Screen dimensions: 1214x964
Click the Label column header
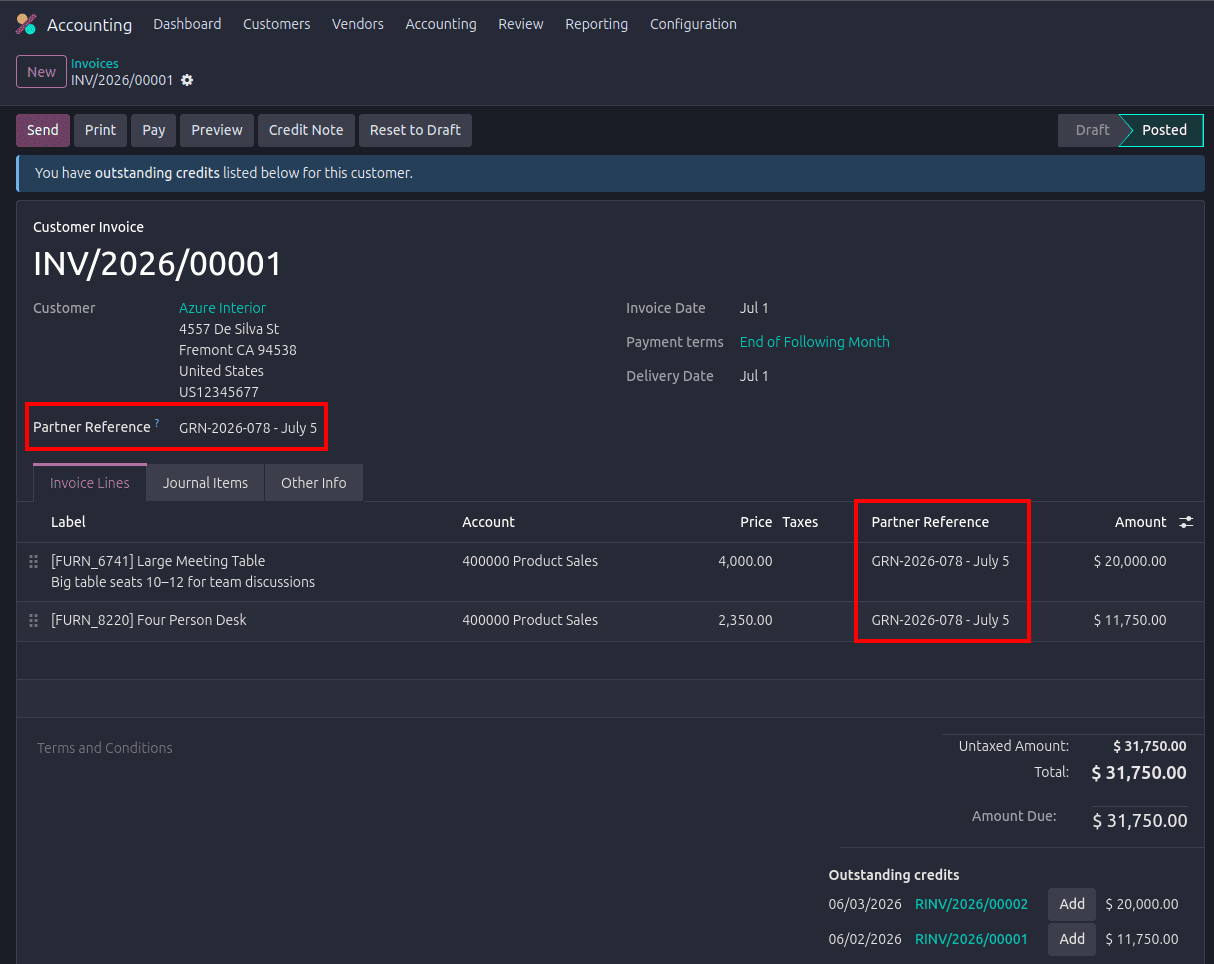point(68,522)
